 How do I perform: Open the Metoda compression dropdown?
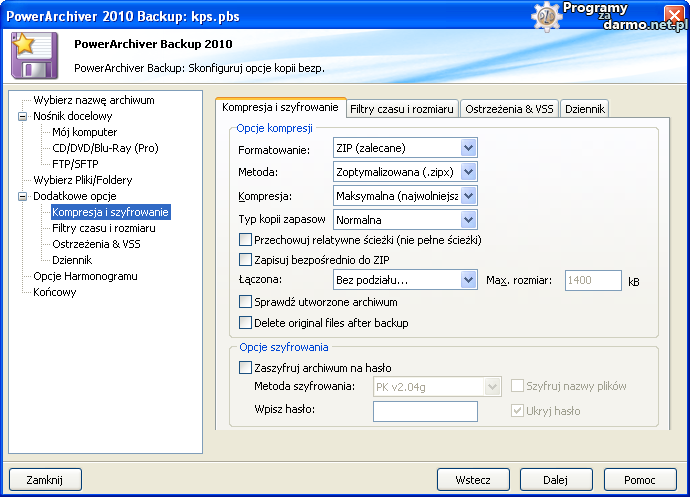[x=468, y=172]
